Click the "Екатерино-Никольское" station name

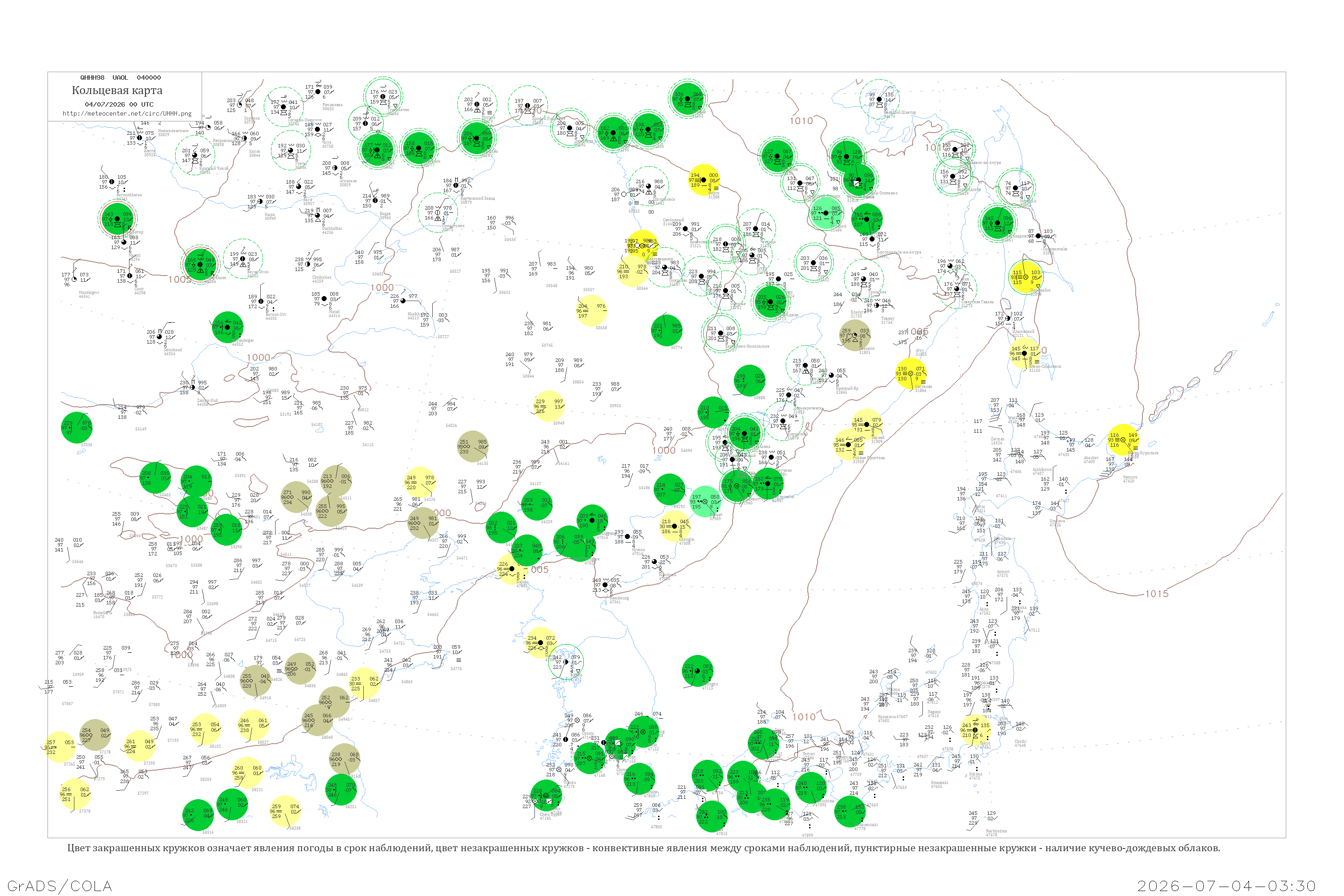(x=747, y=346)
